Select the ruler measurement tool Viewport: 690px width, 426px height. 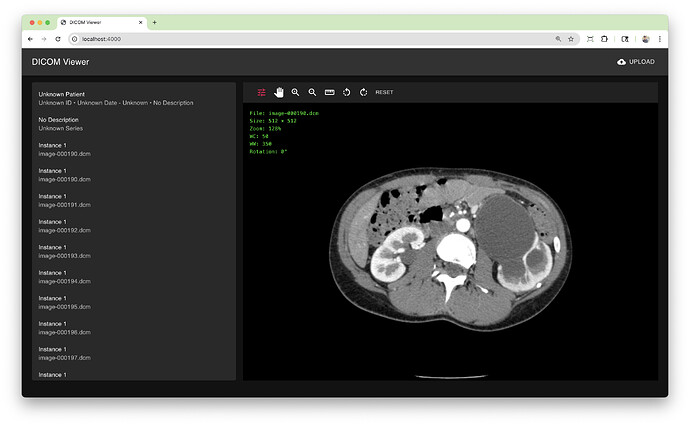pos(330,92)
